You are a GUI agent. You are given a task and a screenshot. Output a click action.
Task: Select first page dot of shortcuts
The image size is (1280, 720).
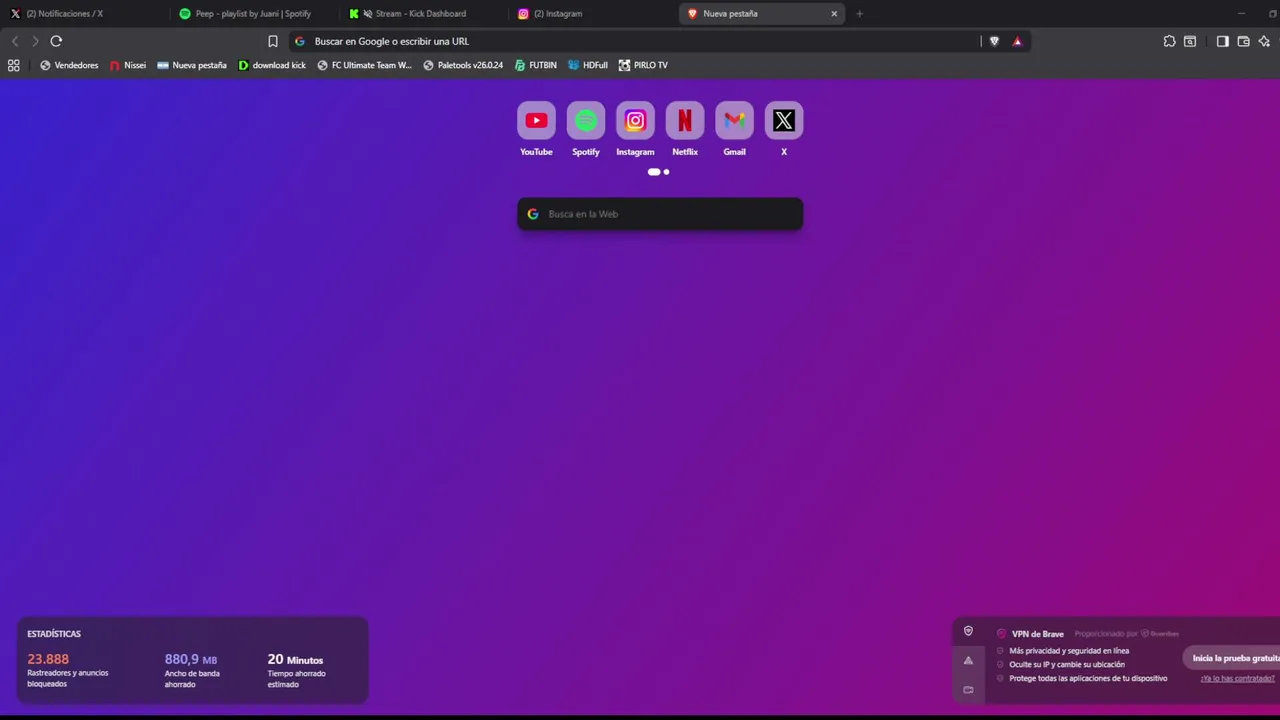[654, 172]
